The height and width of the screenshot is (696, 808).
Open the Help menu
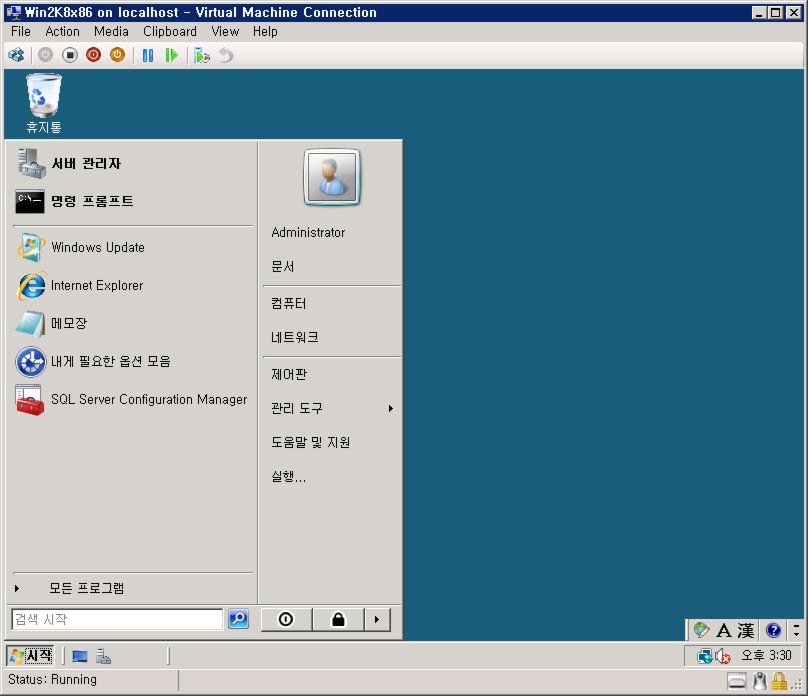pos(265,31)
